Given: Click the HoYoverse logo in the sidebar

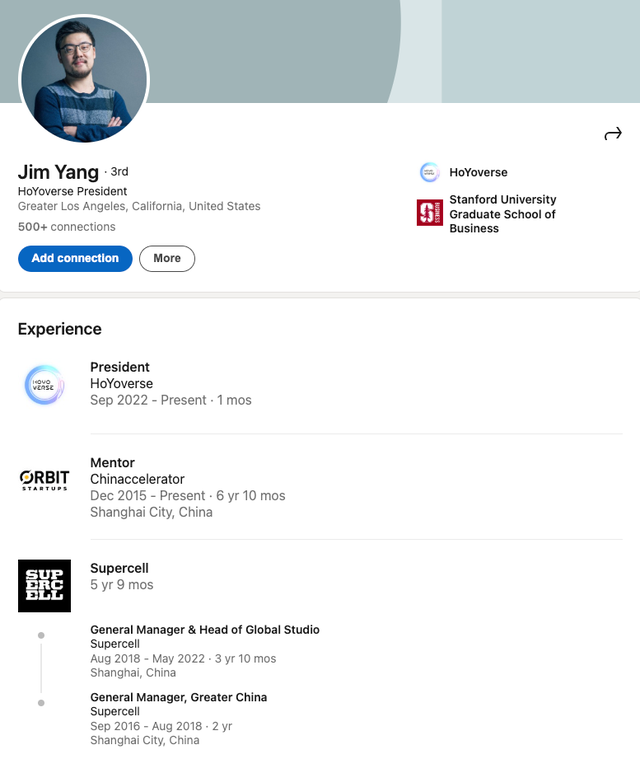Looking at the screenshot, I should (430, 172).
